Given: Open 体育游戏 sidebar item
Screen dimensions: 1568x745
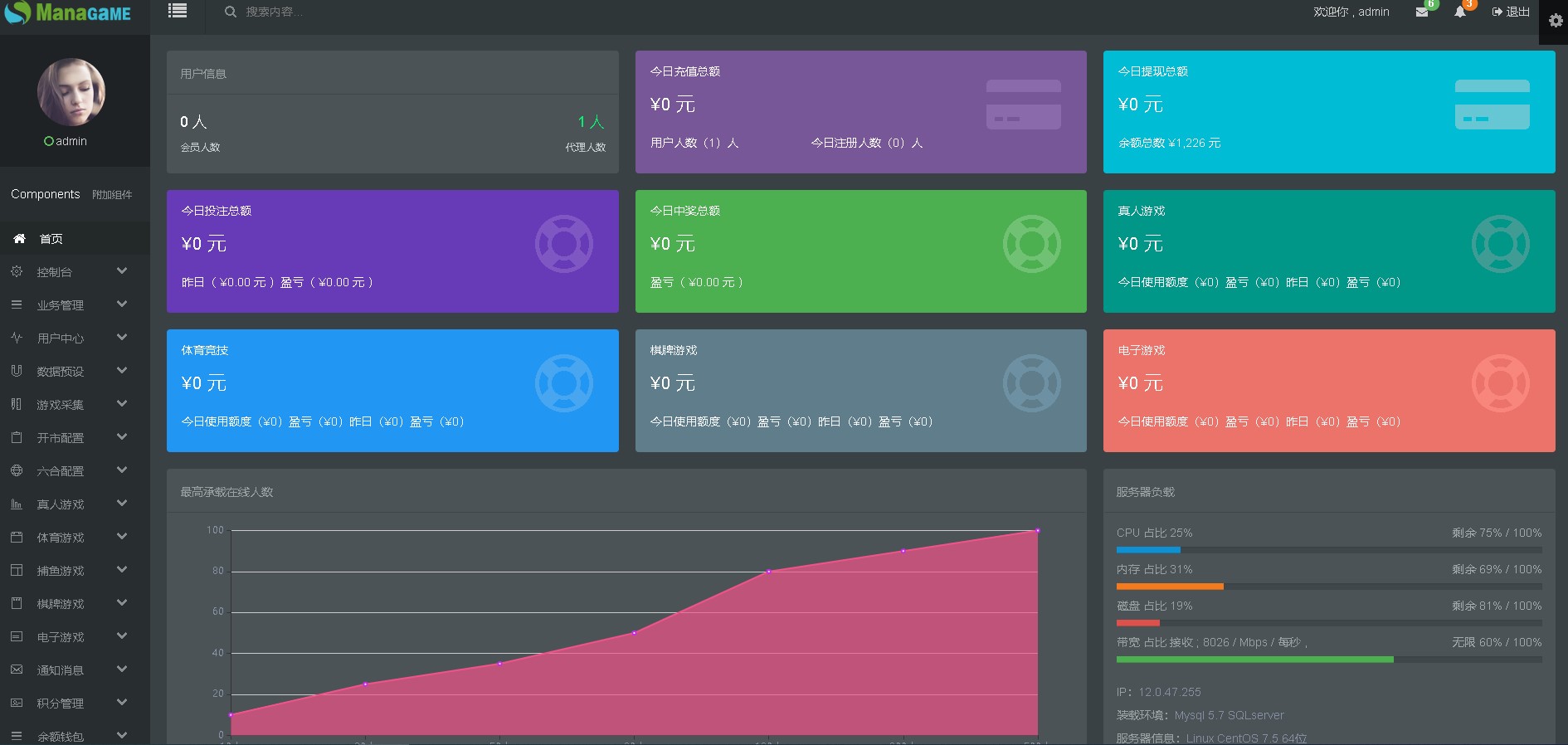Looking at the screenshot, I should tap(60, 538).
